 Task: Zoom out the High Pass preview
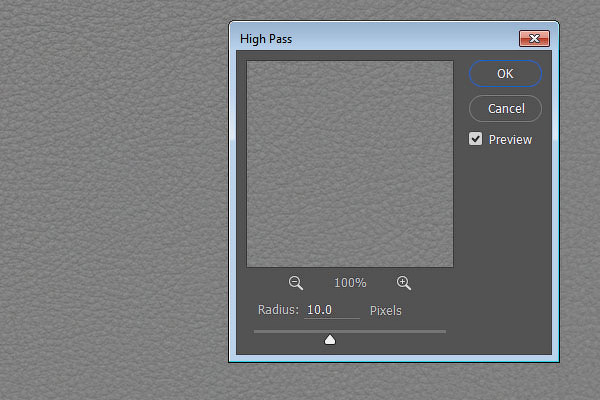pos(296,283)
